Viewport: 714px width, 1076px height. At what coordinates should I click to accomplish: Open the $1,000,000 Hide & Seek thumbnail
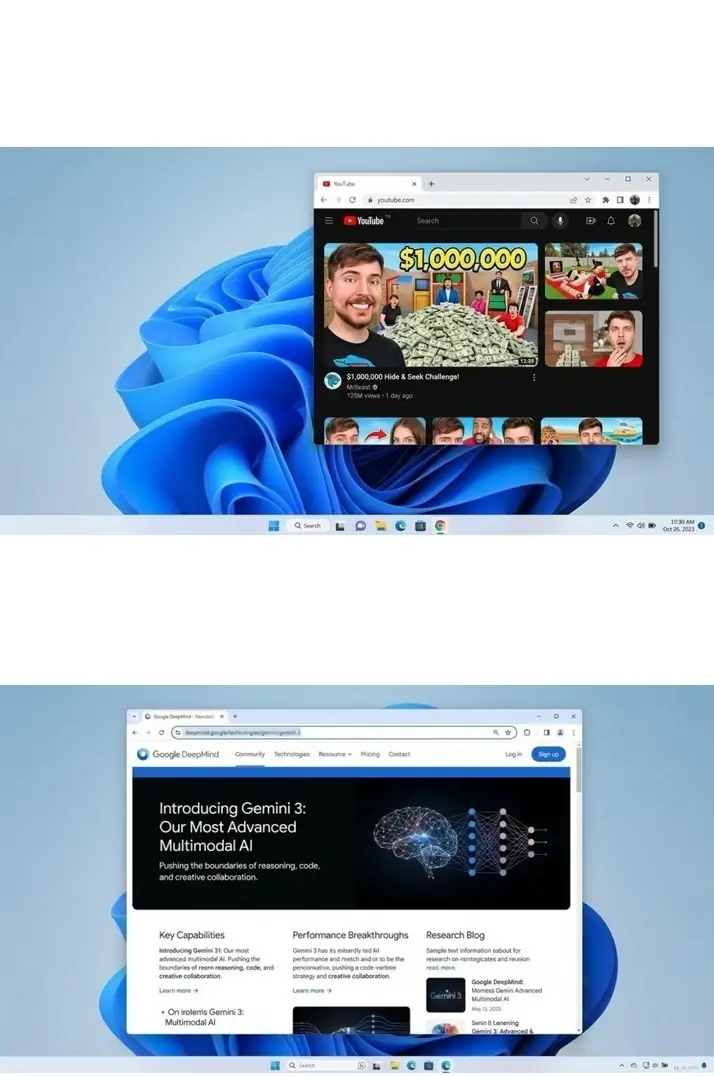431,305
